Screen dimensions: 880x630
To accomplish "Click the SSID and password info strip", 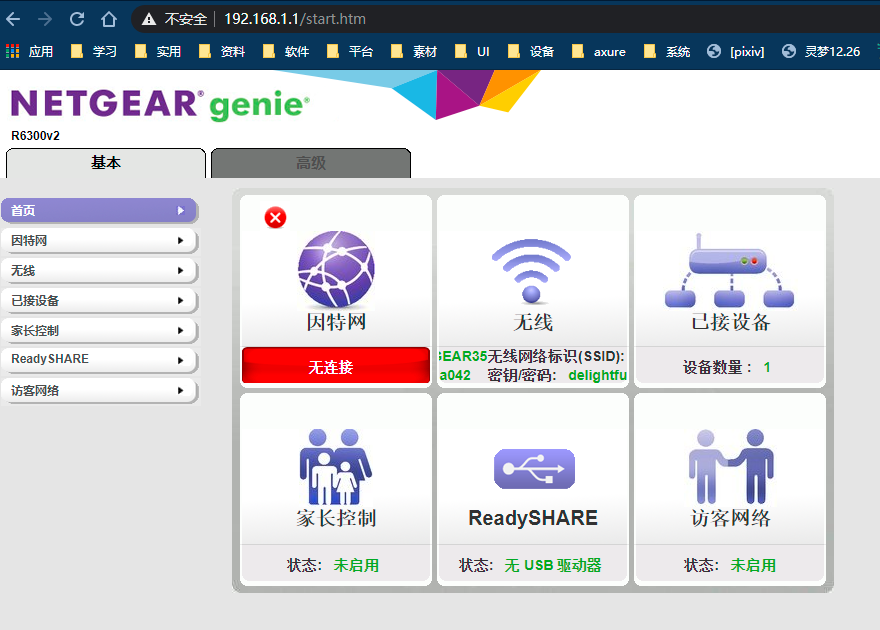I will coord(533,366).
